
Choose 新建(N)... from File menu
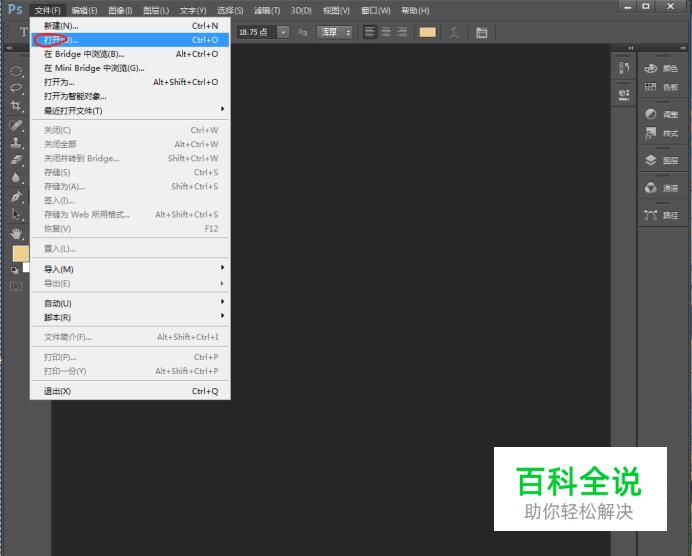(130, 26)
